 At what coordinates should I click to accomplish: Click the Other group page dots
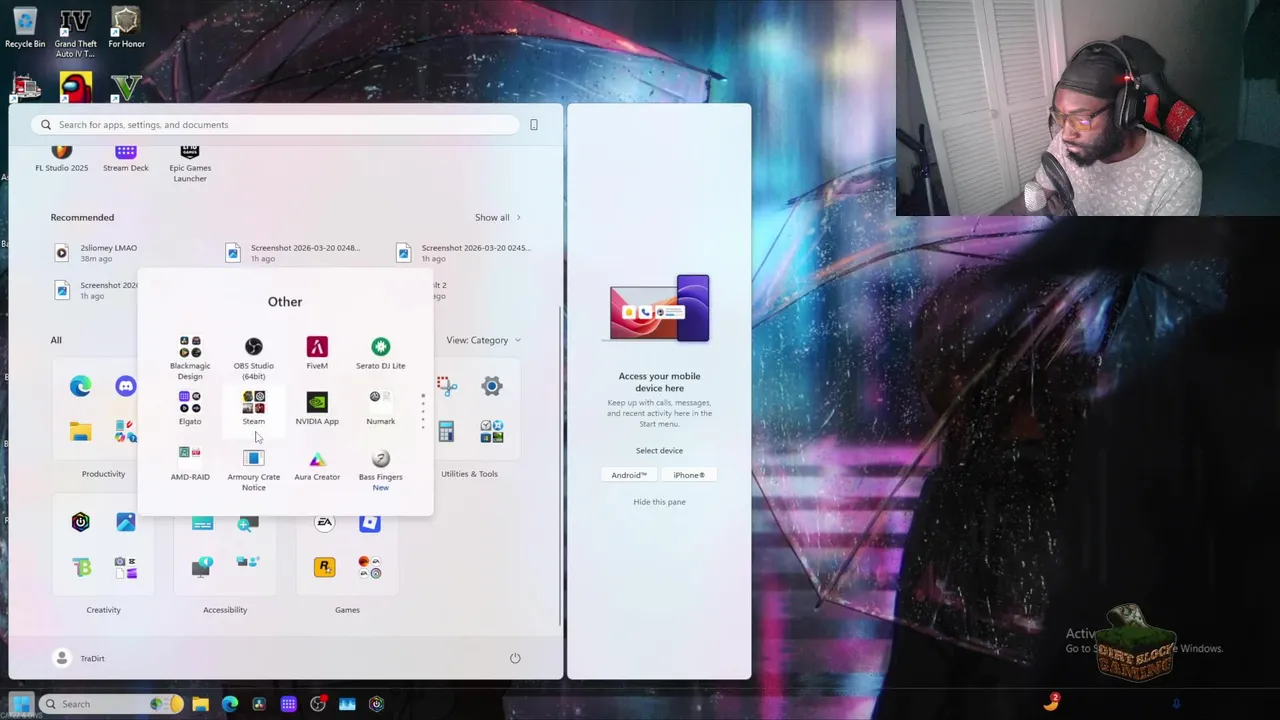pos(423,411)
